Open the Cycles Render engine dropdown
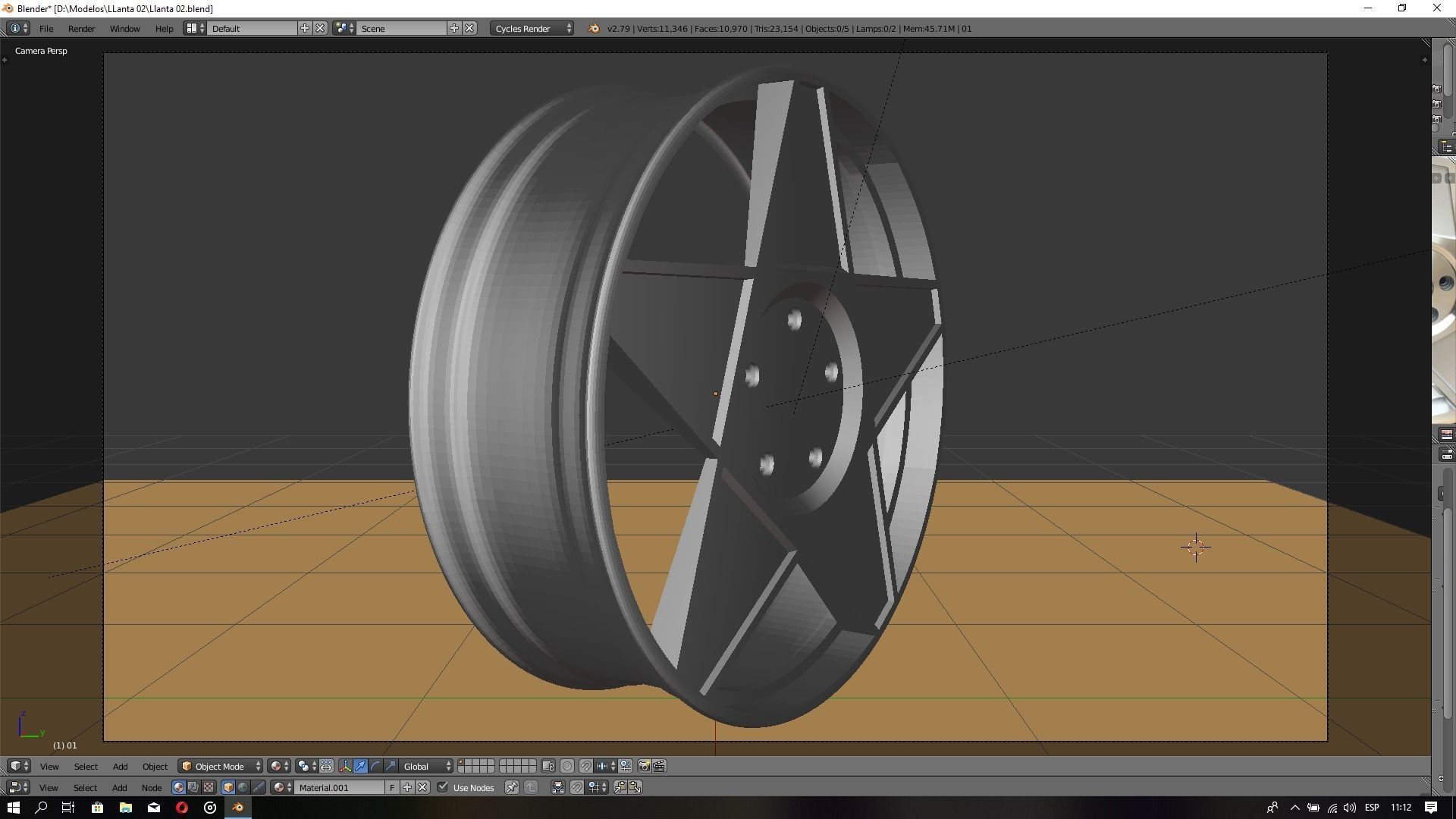The image size is (1456, 819). (x=533, y=28)
